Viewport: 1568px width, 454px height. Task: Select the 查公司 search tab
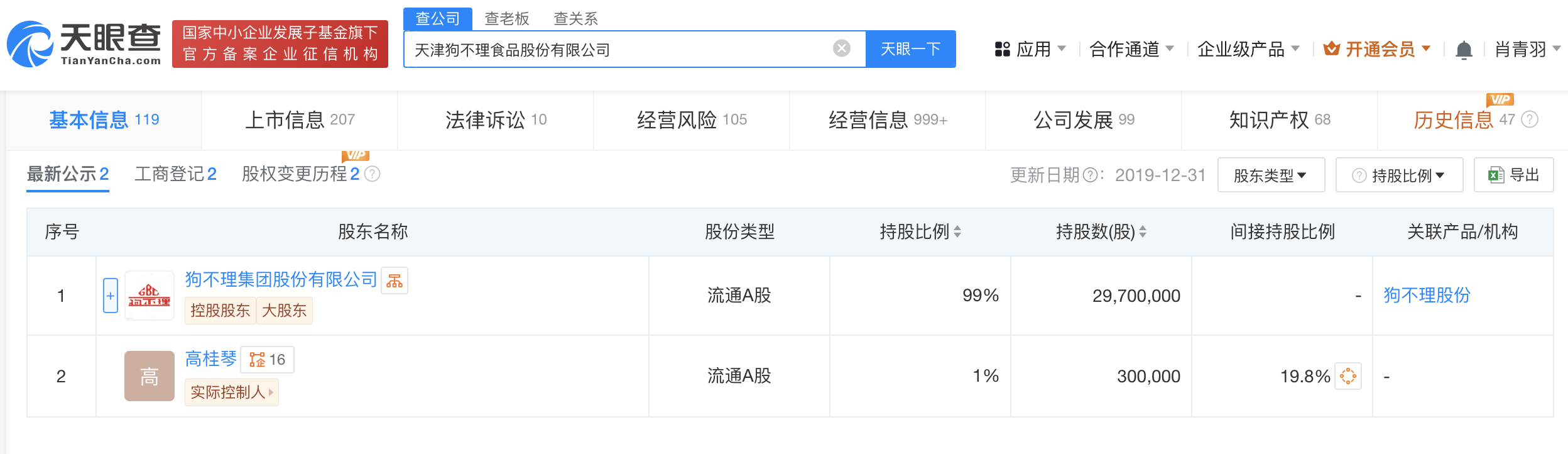pos(438,18)
